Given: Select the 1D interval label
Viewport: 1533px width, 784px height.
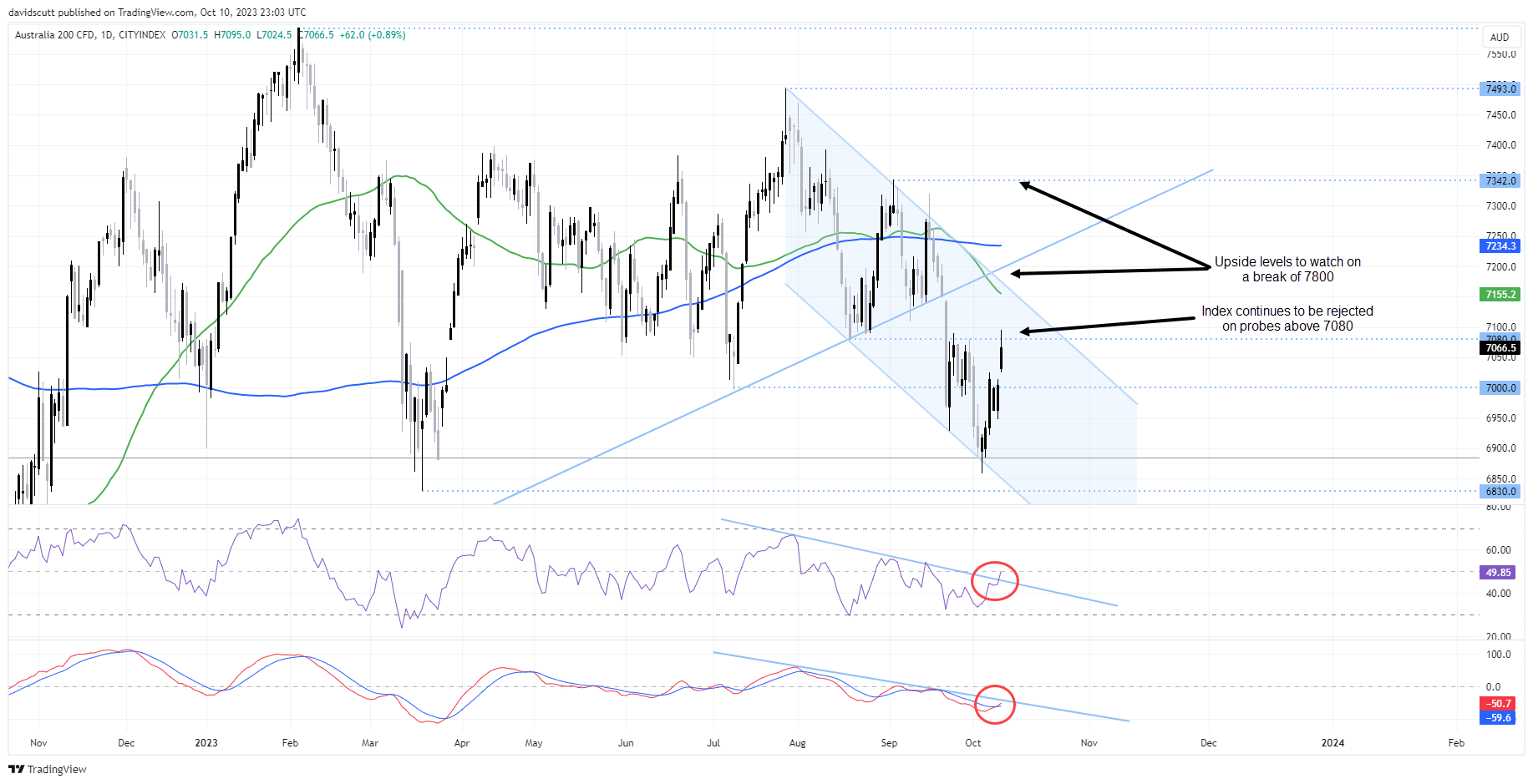Looking at the screenshot, I should 106,35.
